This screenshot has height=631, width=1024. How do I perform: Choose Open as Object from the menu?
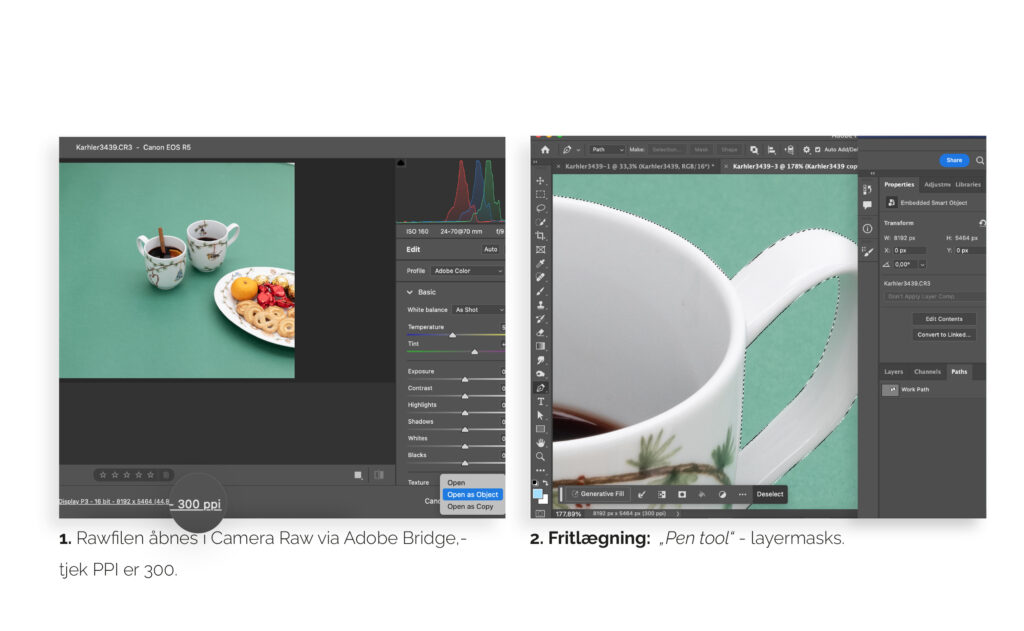[472, 494]
